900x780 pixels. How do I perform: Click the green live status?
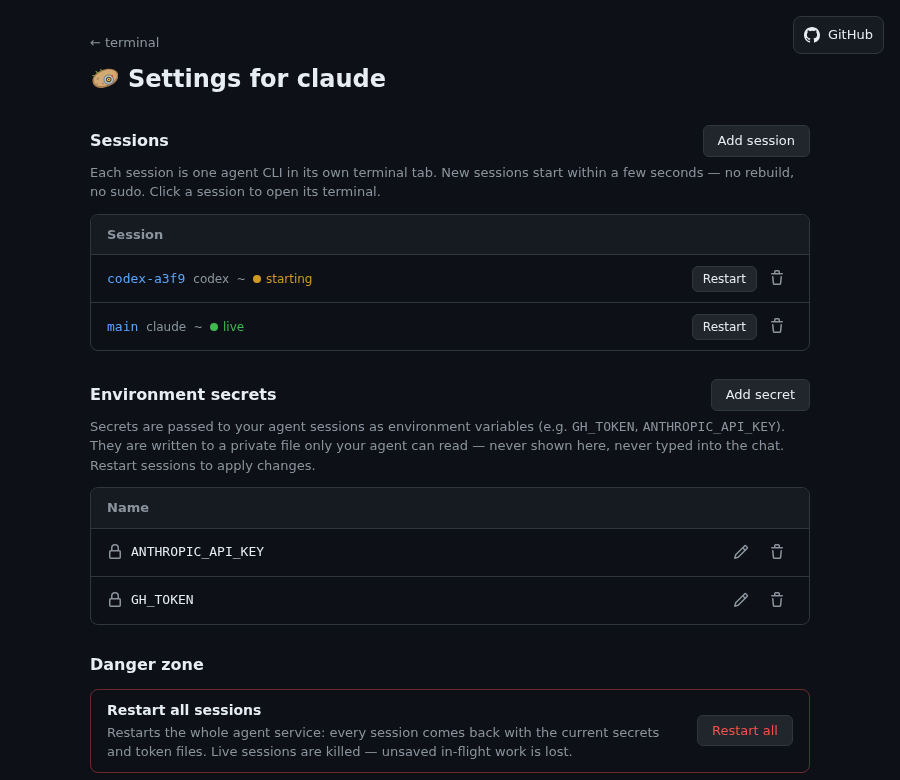tap(227, 327)
